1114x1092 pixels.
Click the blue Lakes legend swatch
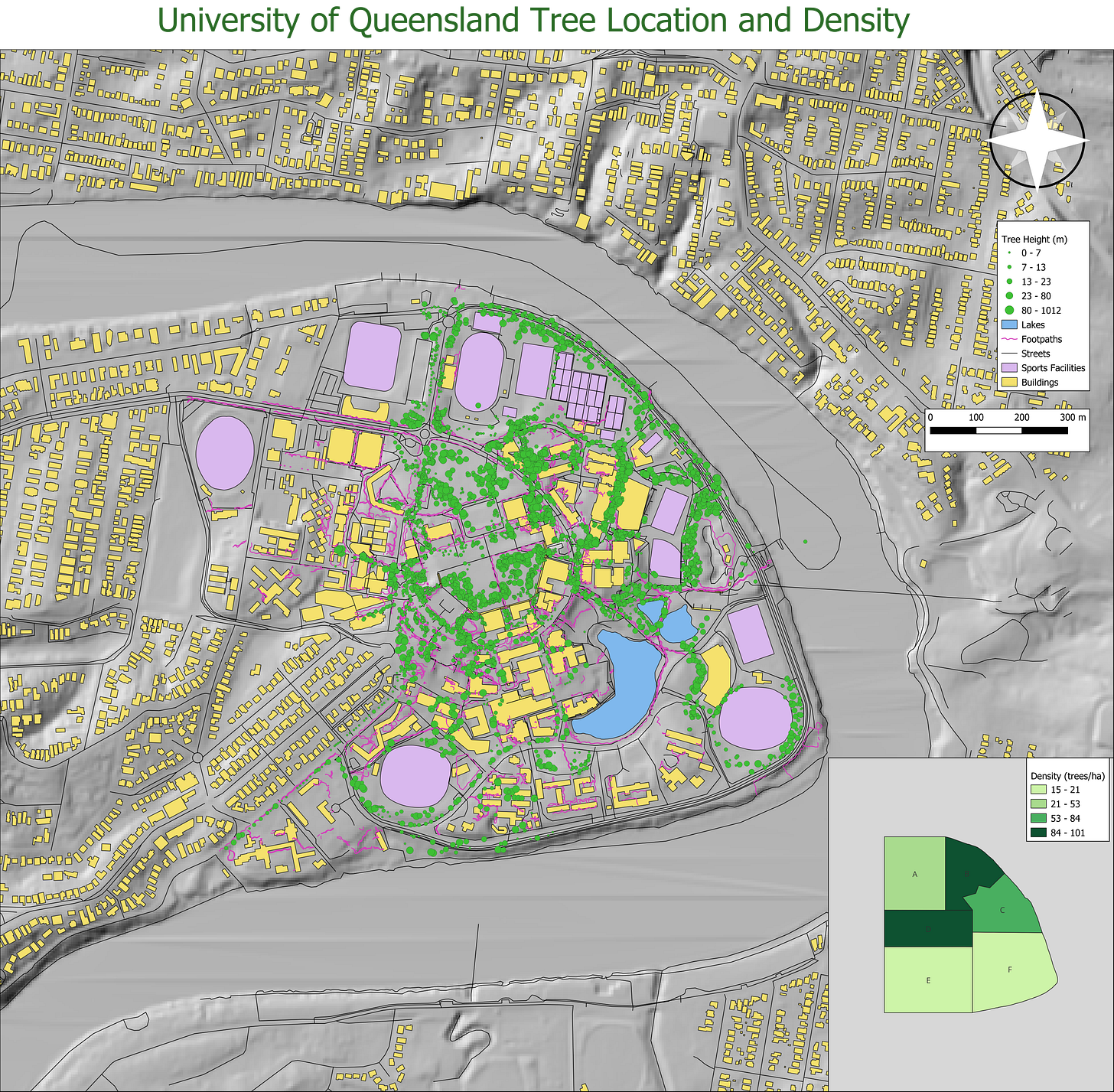[x=1008, y=325]
